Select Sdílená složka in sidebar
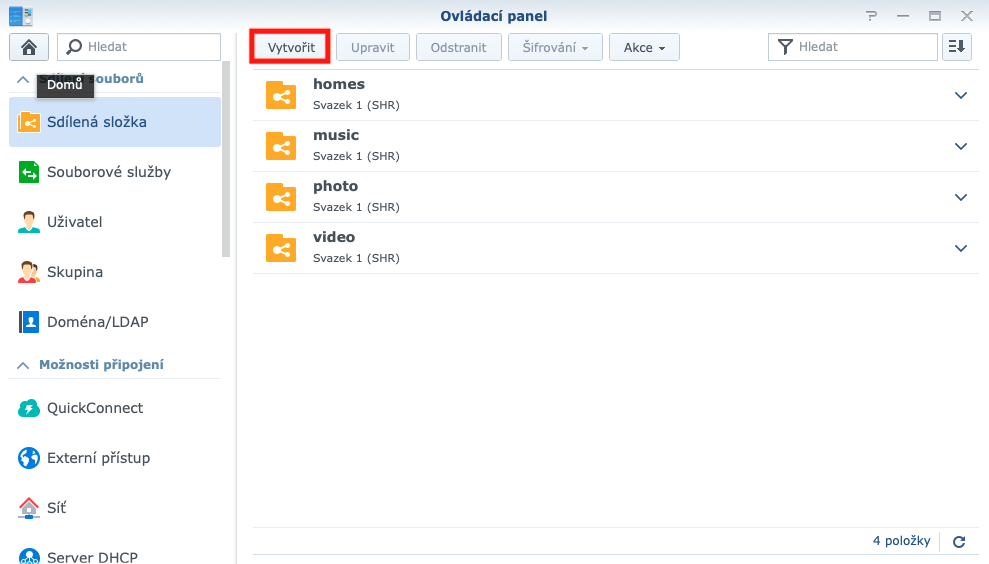989x564 pixels. coord(115,122)
